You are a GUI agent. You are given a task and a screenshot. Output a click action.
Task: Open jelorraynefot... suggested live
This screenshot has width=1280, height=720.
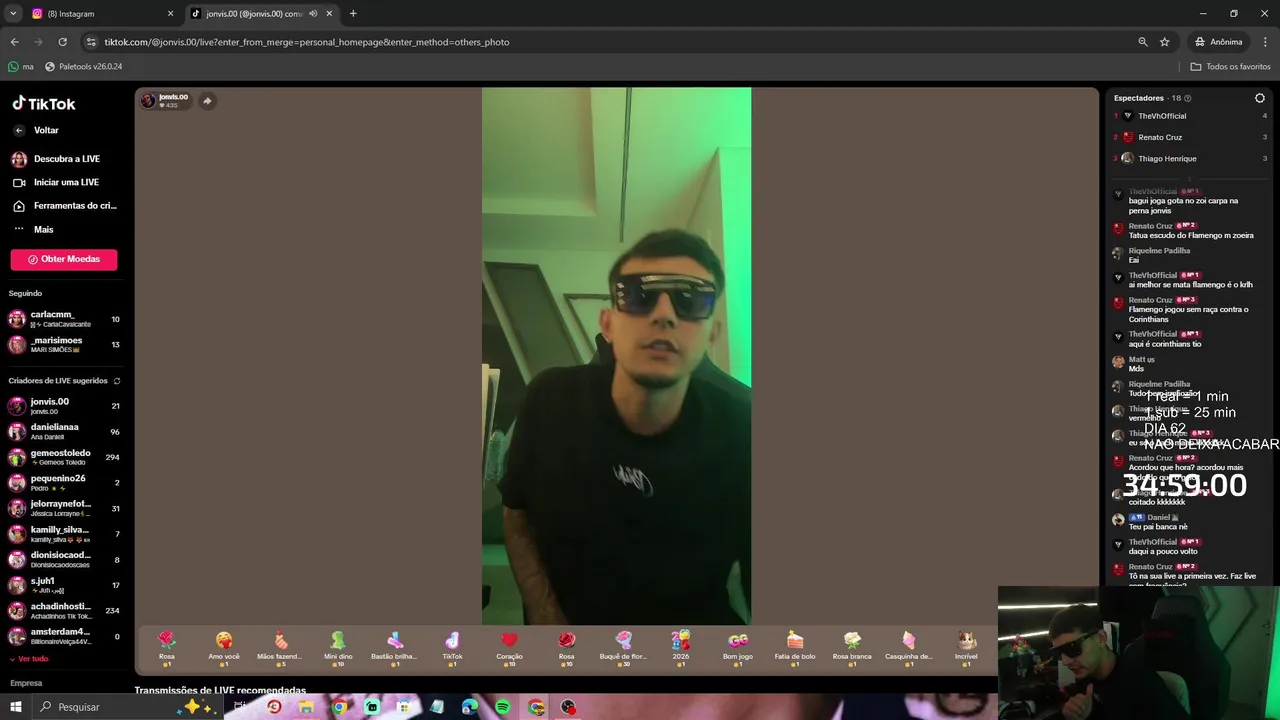[x=64, y=508]
